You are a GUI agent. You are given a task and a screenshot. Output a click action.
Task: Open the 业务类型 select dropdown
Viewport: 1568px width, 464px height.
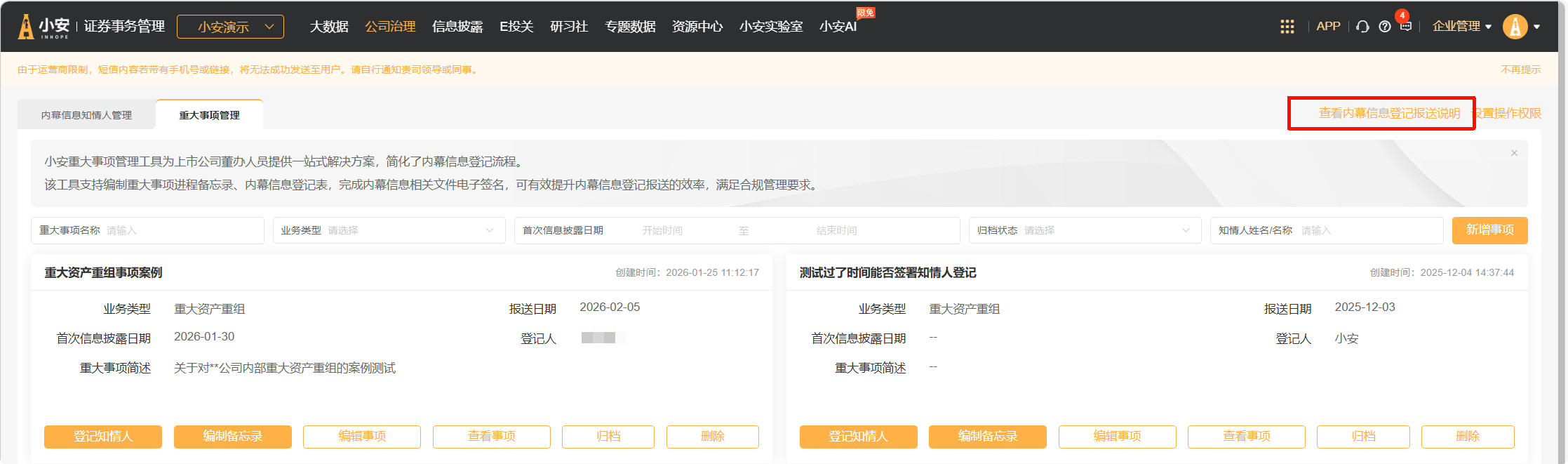(x=389, y=230)
